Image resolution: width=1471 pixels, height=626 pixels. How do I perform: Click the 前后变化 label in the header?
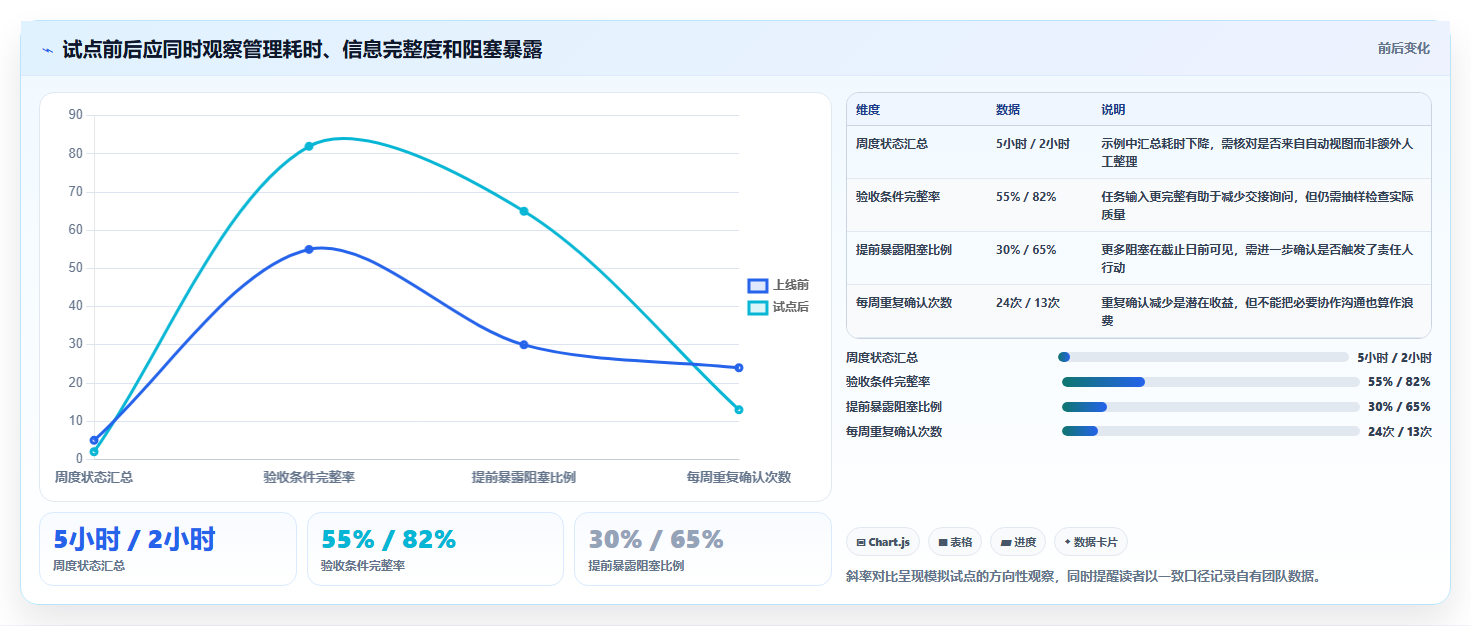pyautogui.click(x=1403, y=48)
